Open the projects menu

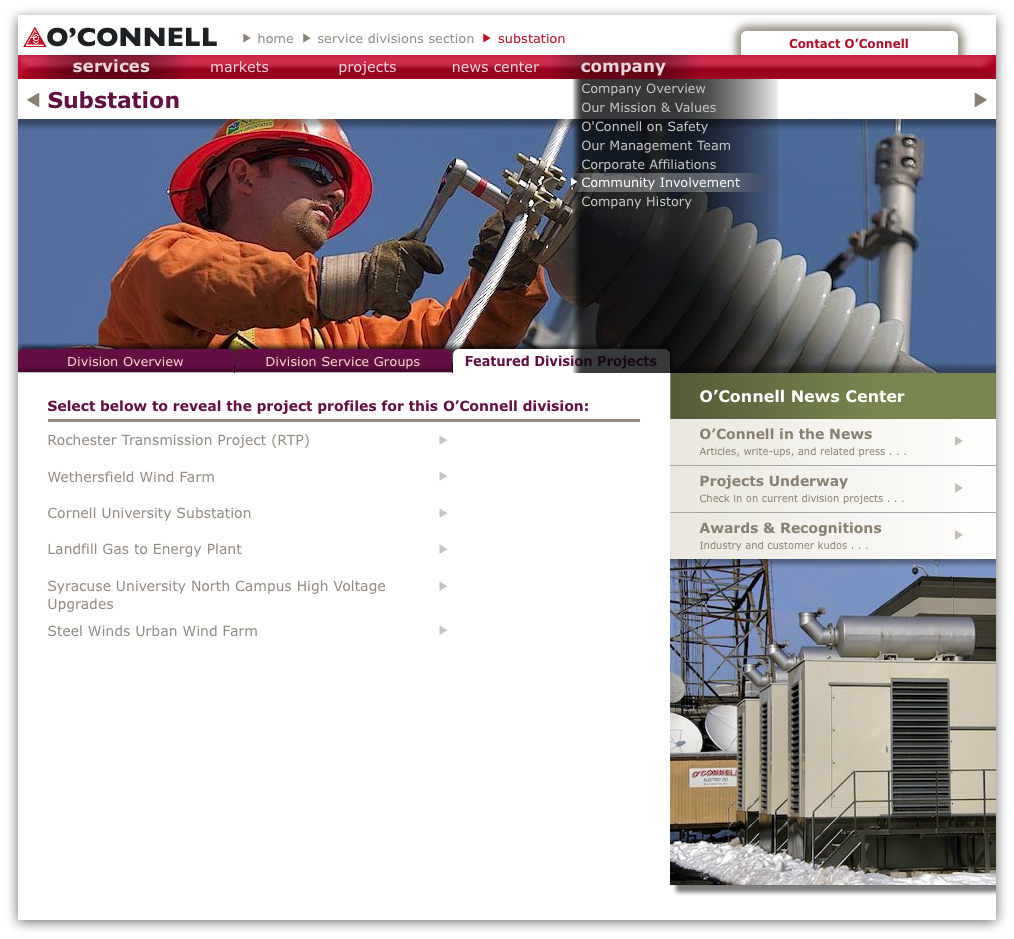tap(367, 67)
